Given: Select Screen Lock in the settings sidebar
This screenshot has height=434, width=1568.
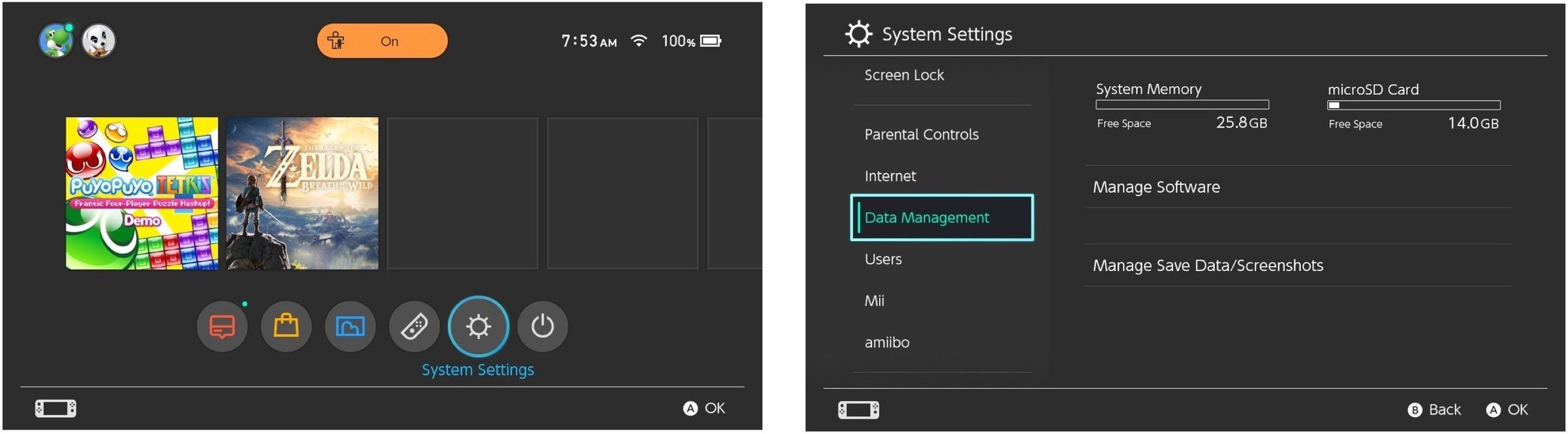Looking at the screenshot, I should pyautogui.click(x=904, y=75).
